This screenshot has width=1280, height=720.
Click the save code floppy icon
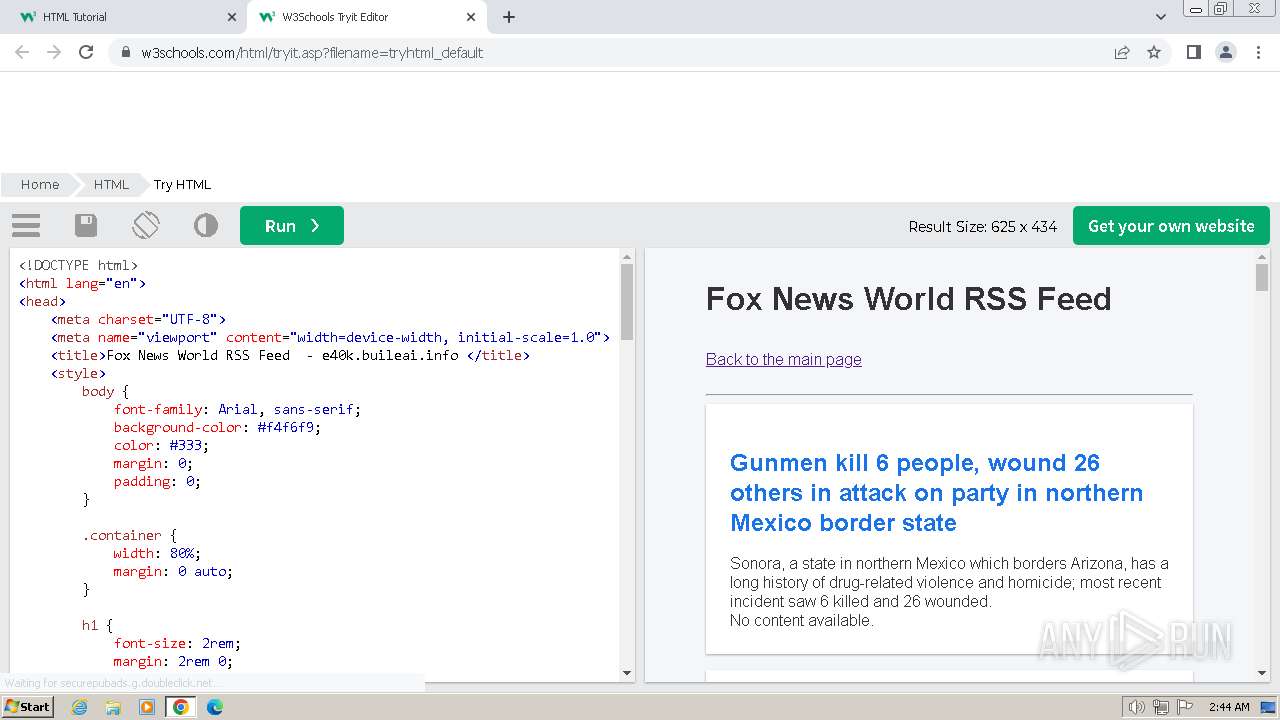click(86, 226)
